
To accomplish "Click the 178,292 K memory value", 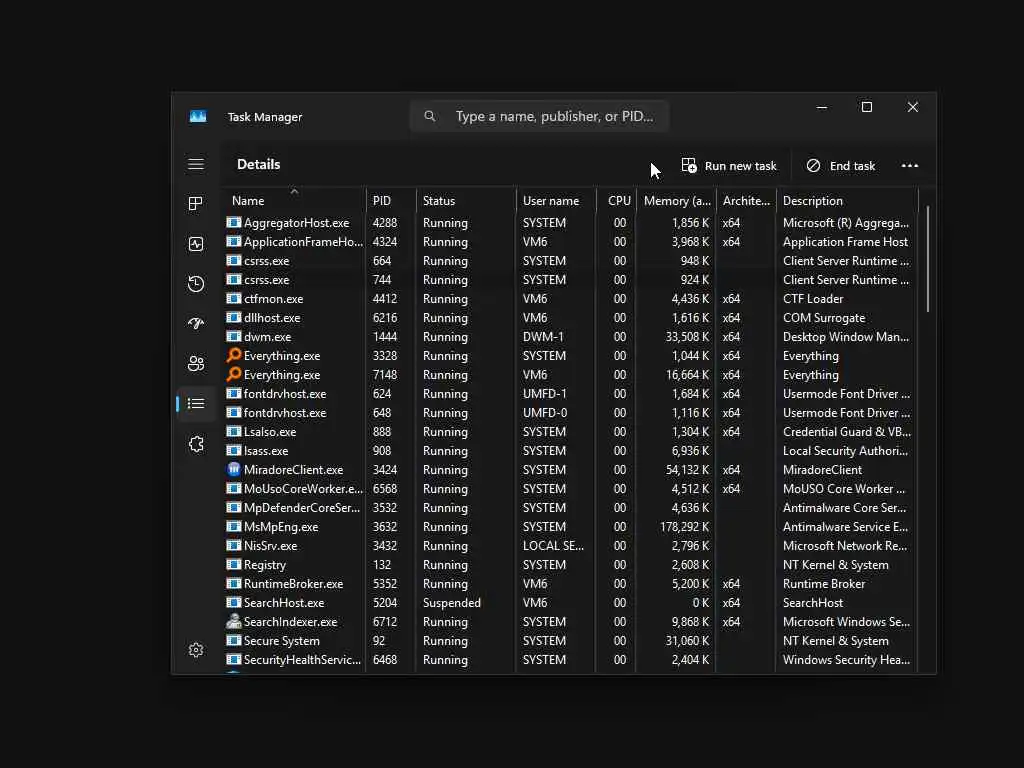I will 684,526.
